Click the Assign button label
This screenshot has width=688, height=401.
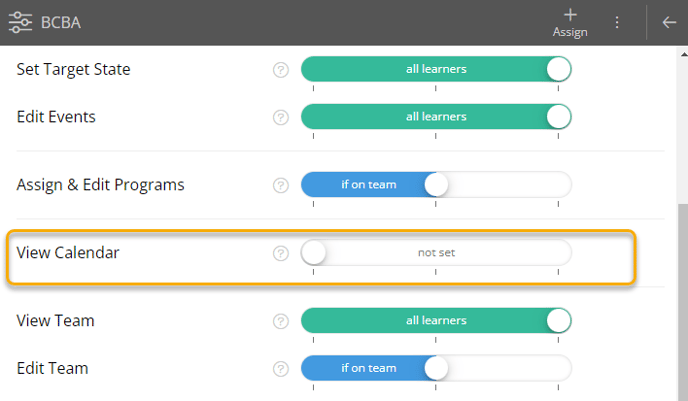570,32
